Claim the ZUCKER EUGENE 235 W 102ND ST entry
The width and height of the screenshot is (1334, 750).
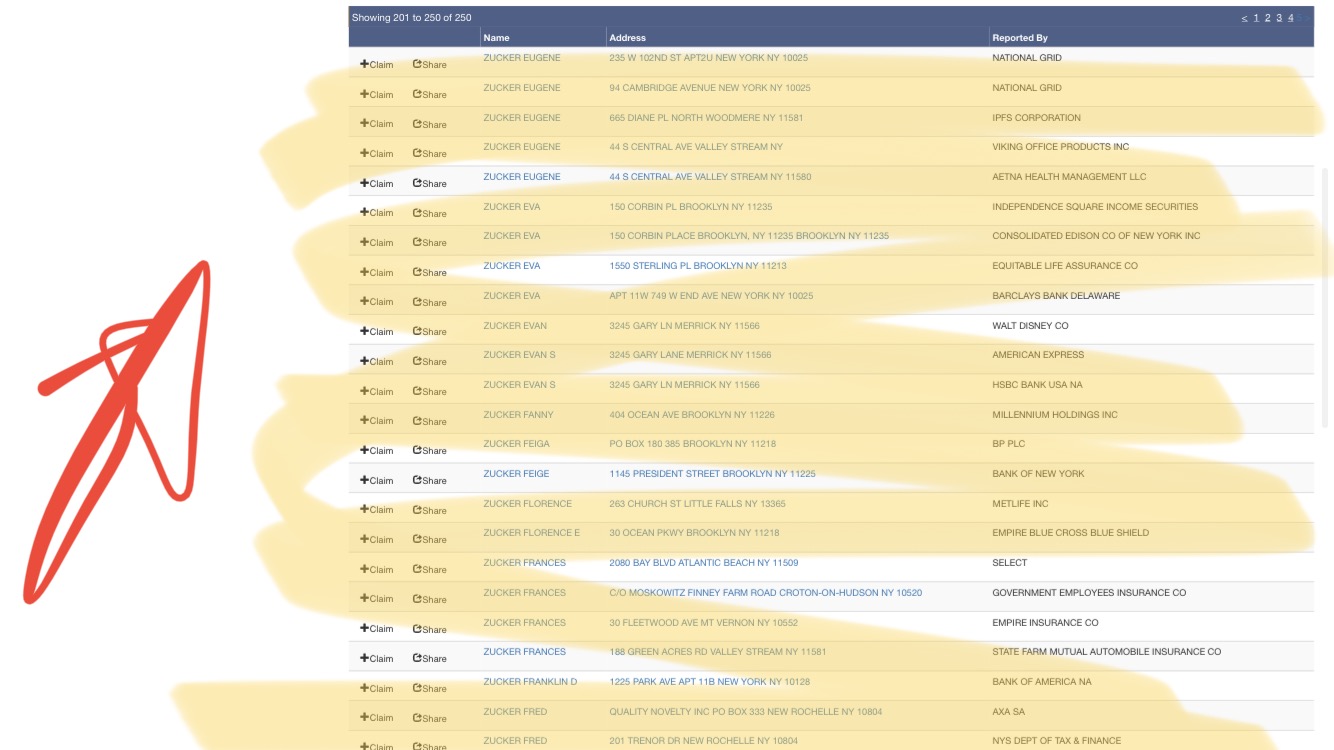click(377, 65)
